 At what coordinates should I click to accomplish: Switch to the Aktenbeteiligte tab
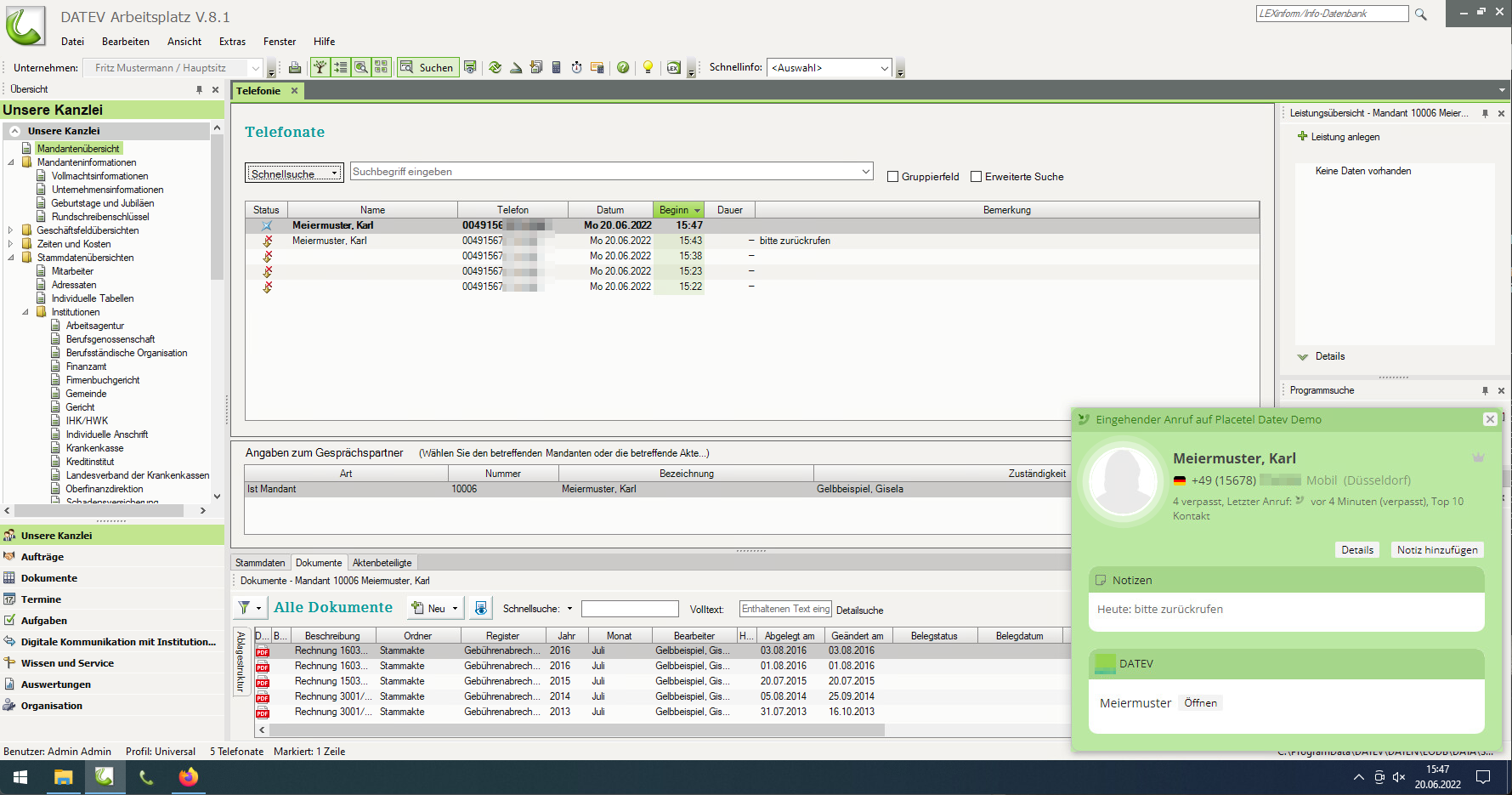click(382, 563)
